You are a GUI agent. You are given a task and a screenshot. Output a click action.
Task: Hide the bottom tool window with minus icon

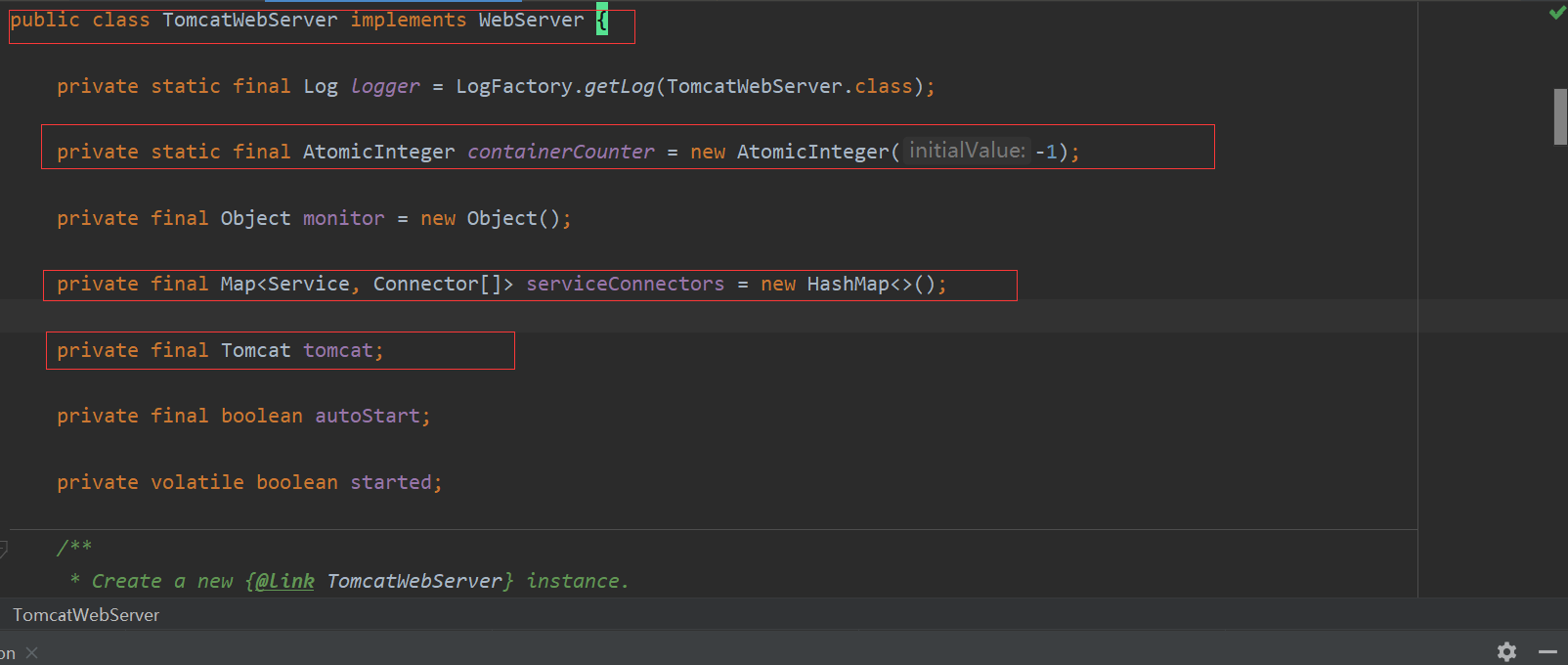1547,651
